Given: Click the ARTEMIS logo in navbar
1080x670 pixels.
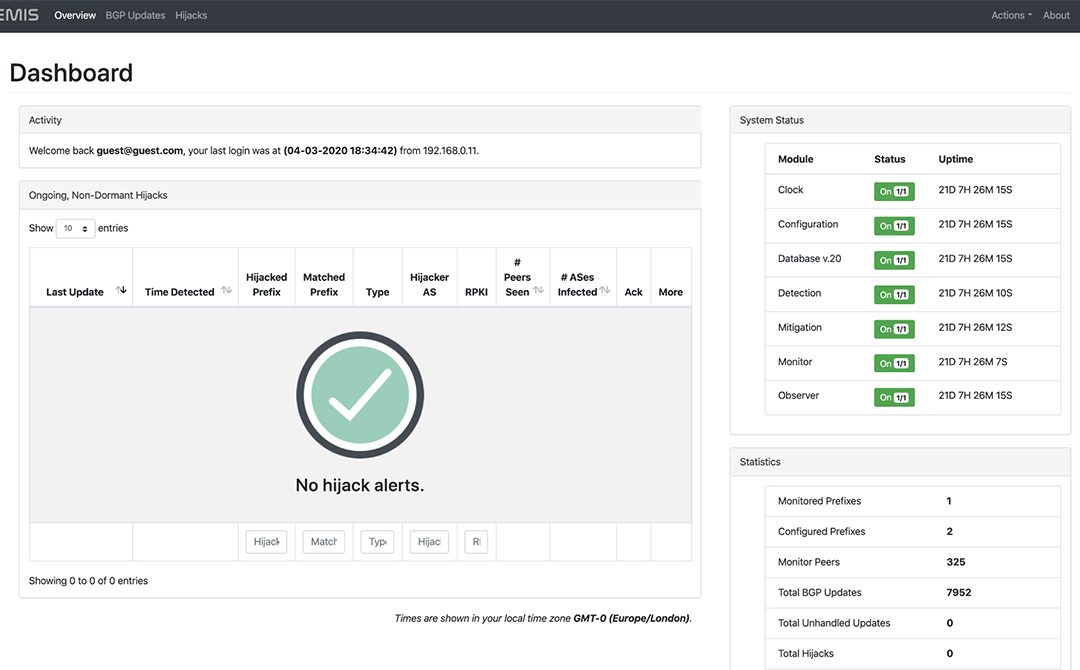Looking at the screenshot, I should click(19, 15).
